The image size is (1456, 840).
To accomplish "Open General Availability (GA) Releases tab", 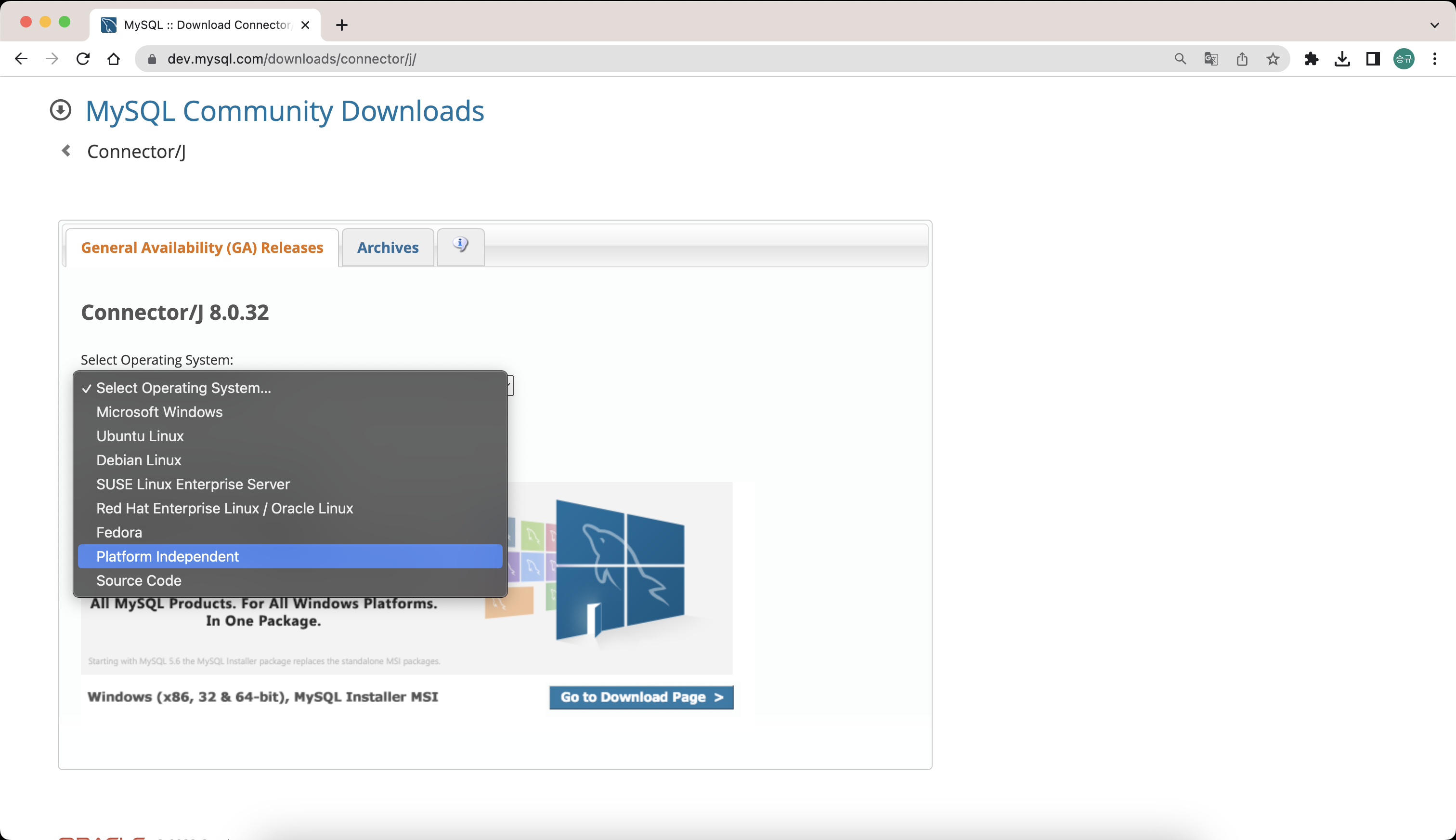I will [202, 248].
